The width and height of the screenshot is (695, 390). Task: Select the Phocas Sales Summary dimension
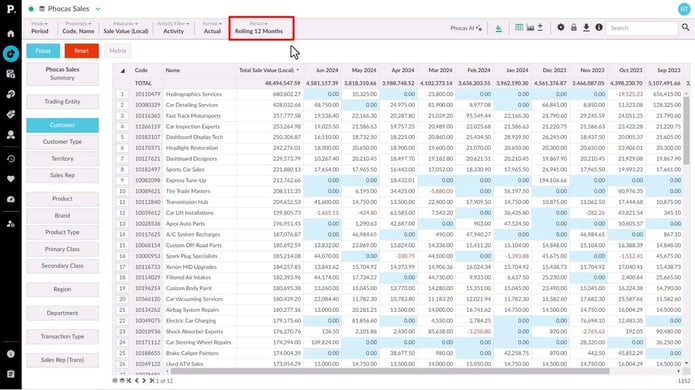(62, 74)
